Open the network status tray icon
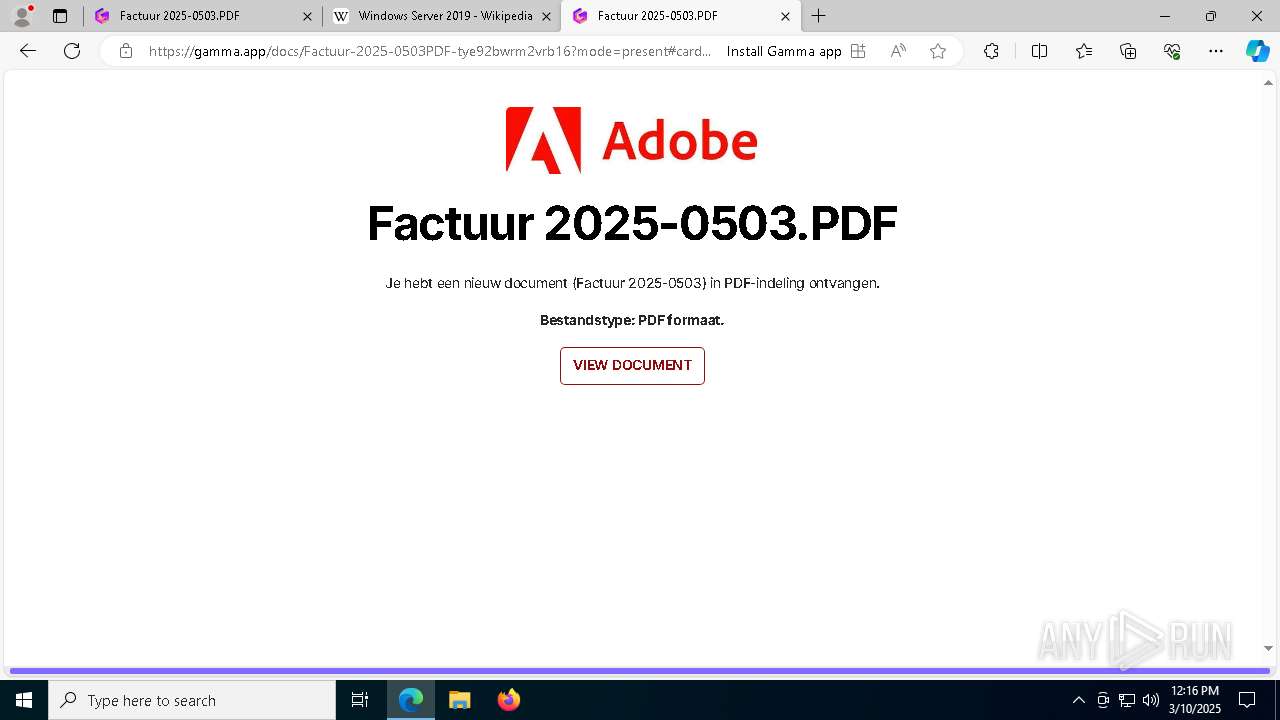Image resolution: width=1280 pixels, height=720 pixels. click(1127, 700)
